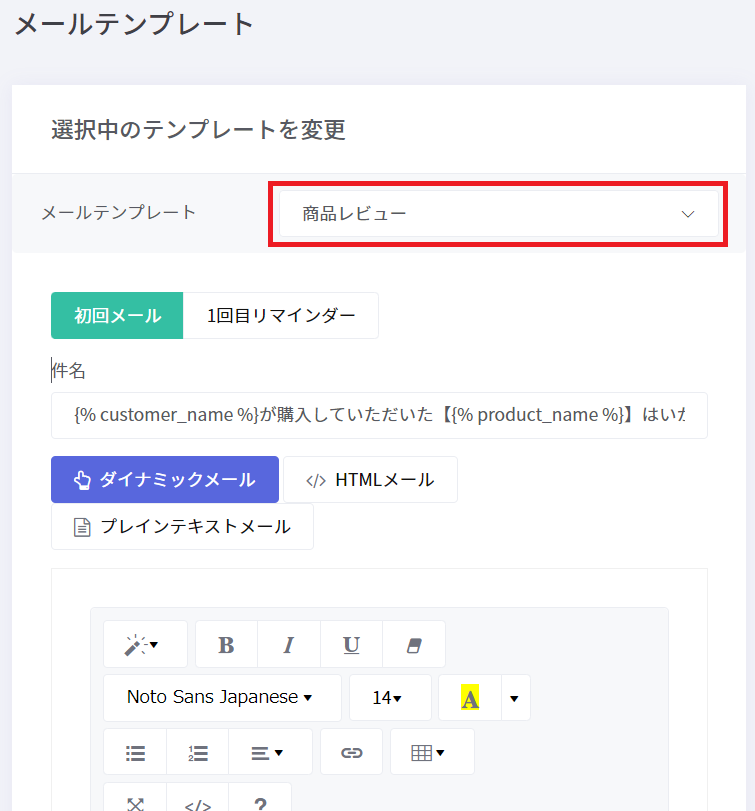Choose the プレインテキストメール button
This screenshot has width=755, height=811.
pos(182,526)
